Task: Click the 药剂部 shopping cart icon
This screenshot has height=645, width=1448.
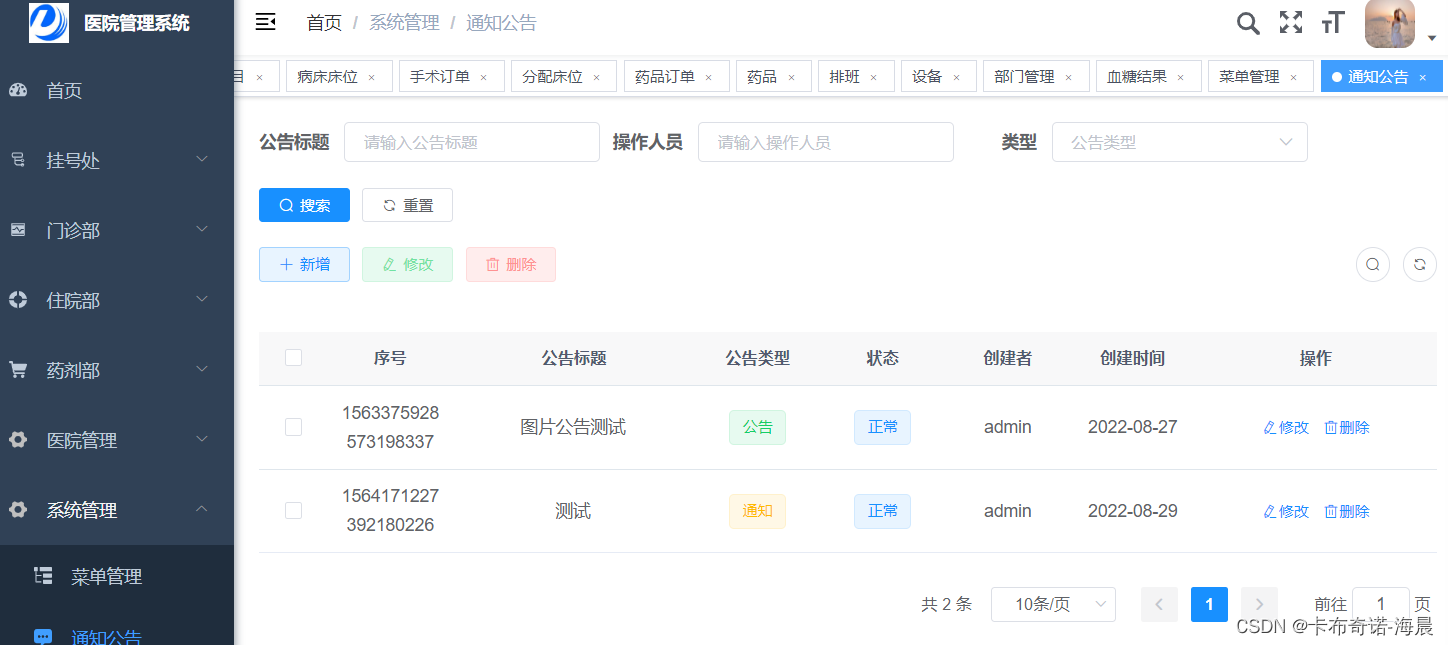Action: 18,370
